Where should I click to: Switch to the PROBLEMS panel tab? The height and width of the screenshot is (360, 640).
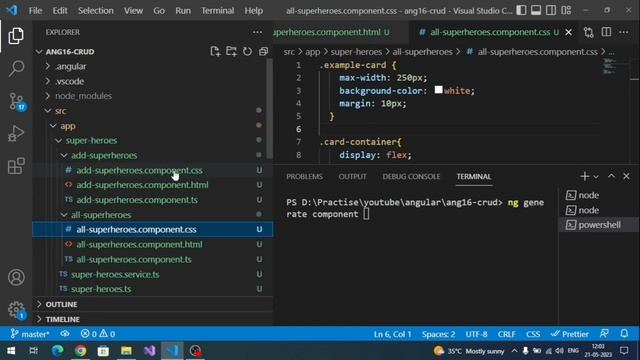pyautogui.click(x=304, y=176)
